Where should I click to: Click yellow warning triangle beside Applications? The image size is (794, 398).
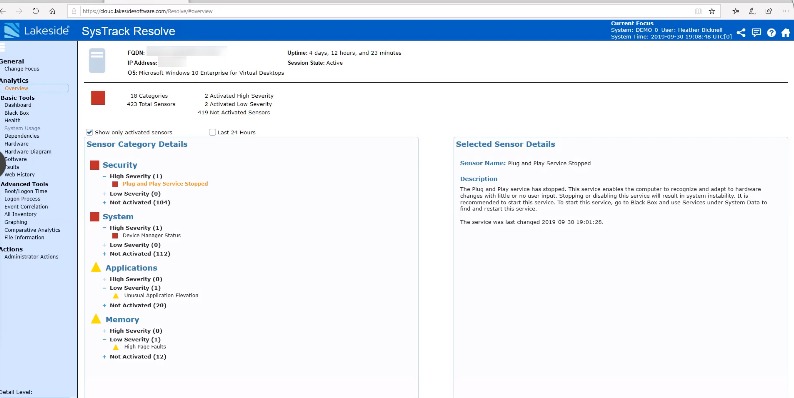point(96,267)
